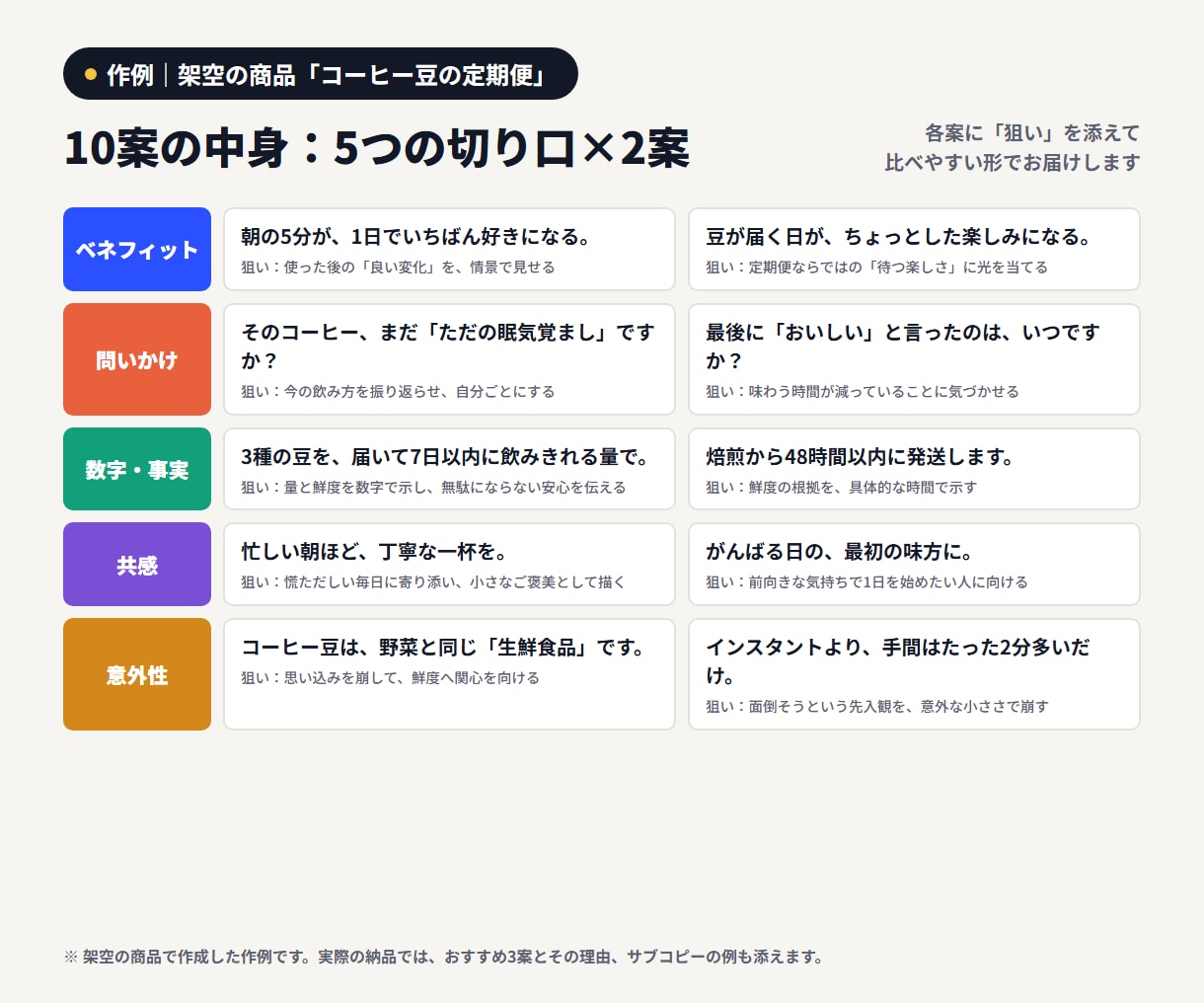Click note 狙い：慌ただしい毎日に寄り添い、小さなご褒美として描く
Viewport: 1204px width, 1003px height.
pos(433,582)
